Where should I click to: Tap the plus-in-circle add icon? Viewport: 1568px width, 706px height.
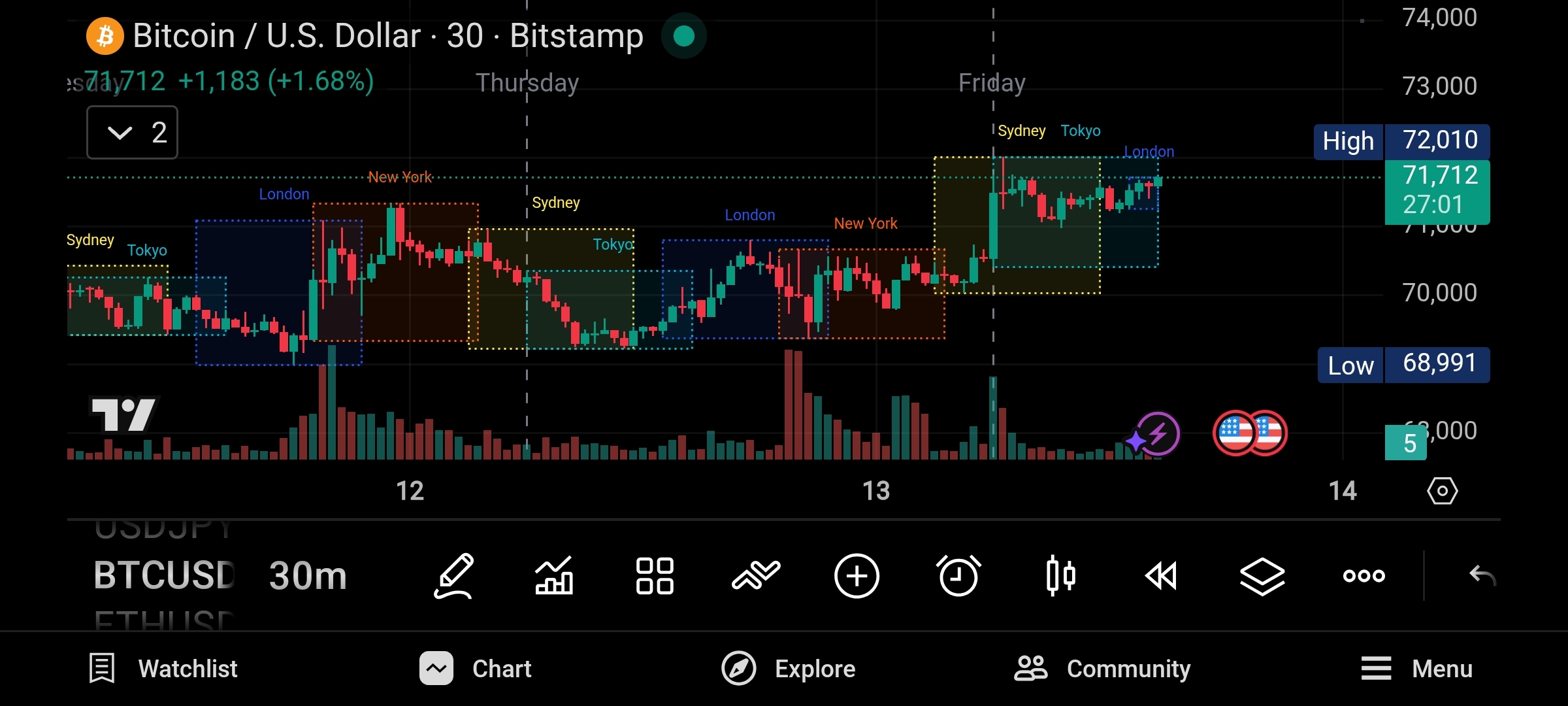click(x=857, y=576)
